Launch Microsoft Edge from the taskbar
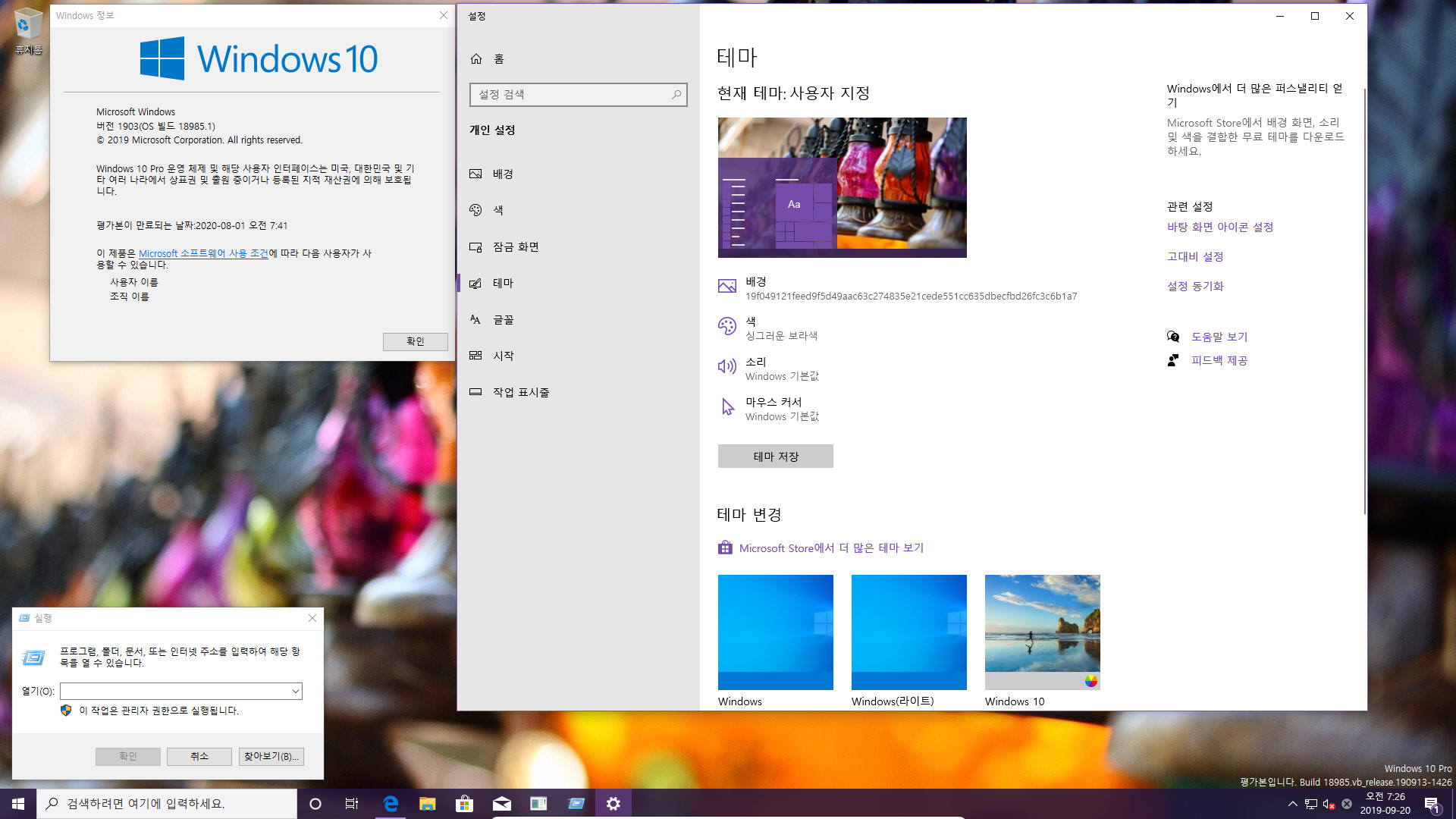 coord(391,804)
